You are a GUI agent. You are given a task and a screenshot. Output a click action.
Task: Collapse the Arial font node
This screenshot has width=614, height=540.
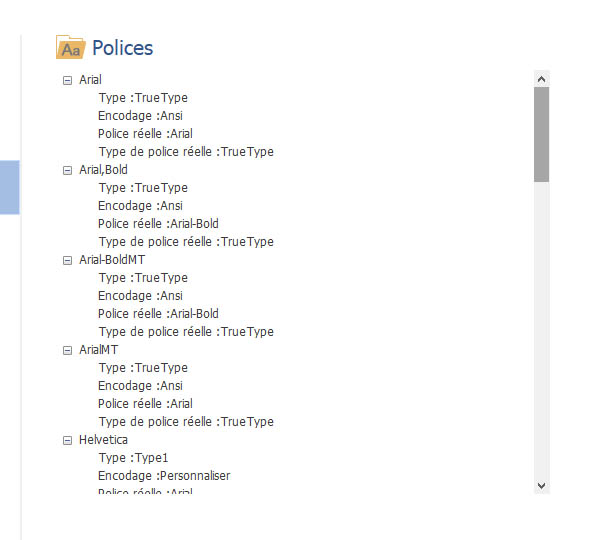[x=67, y=80]
